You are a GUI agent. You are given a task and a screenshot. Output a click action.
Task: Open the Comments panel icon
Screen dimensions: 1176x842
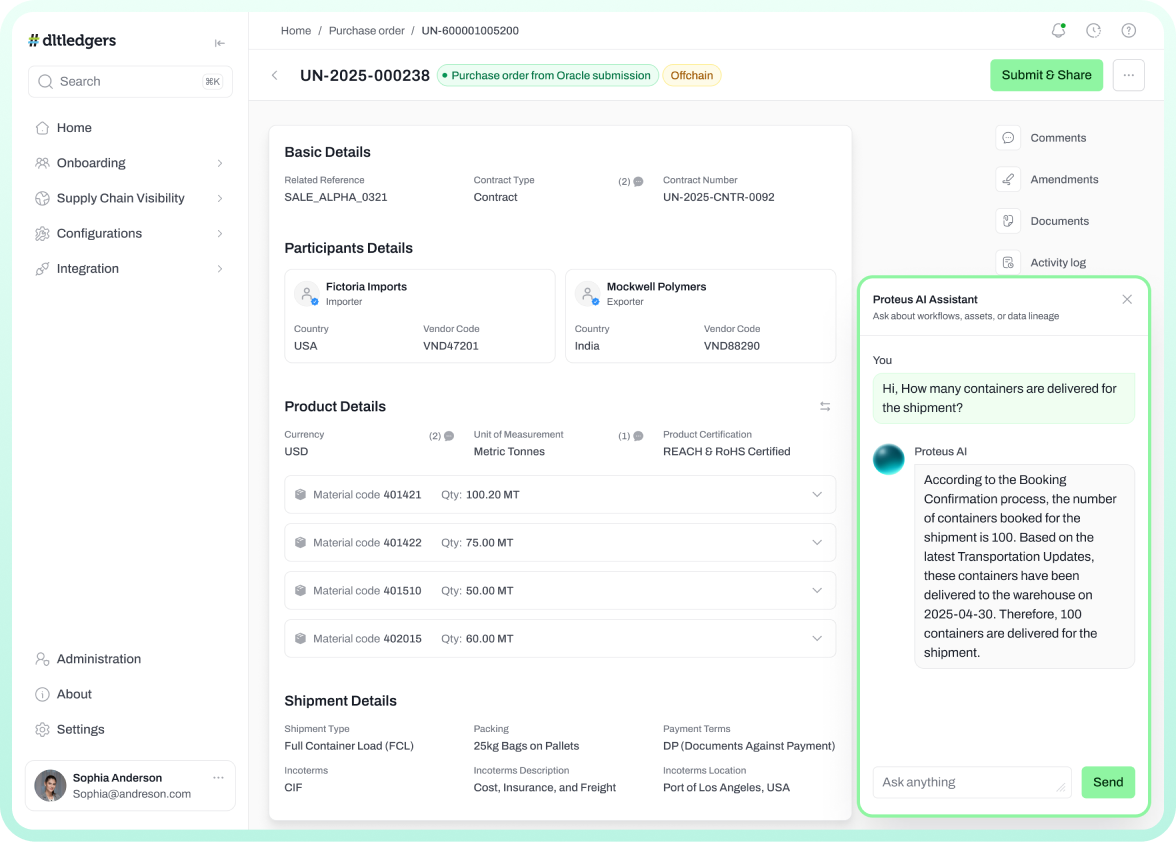(1008, 138)
